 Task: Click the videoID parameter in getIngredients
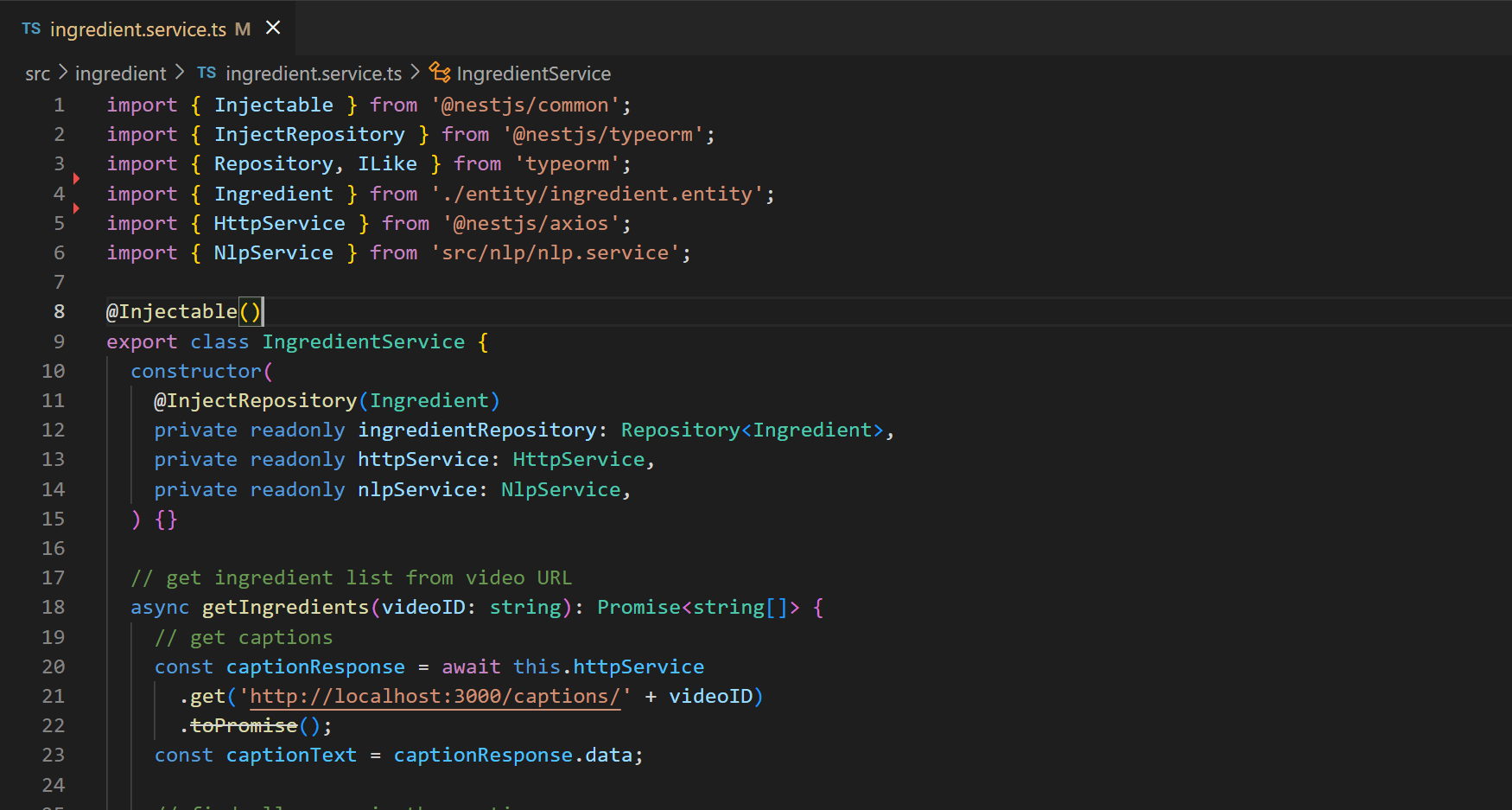click(423, 607)
